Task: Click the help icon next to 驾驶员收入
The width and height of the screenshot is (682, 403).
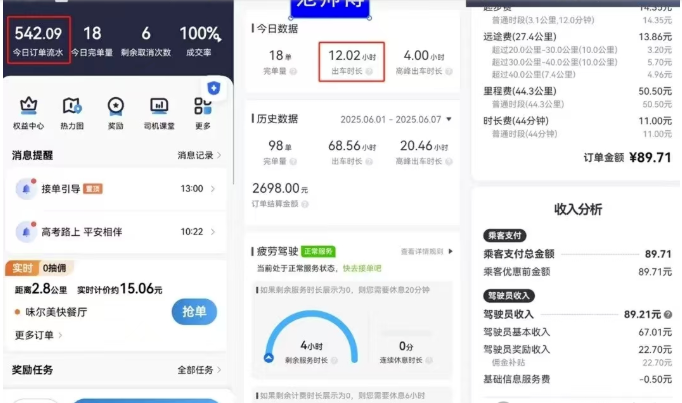Action: pos(668,314)
